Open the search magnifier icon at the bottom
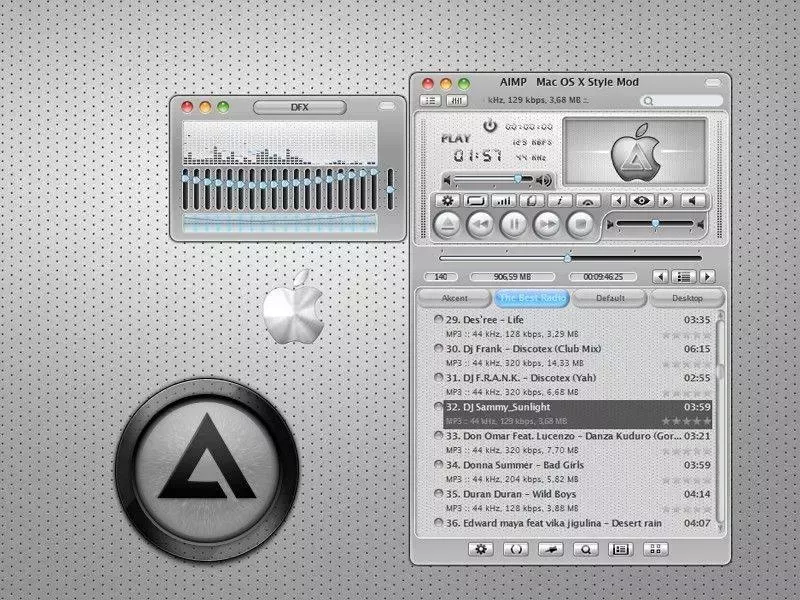800x600 pixels. [x=585, y=549]
